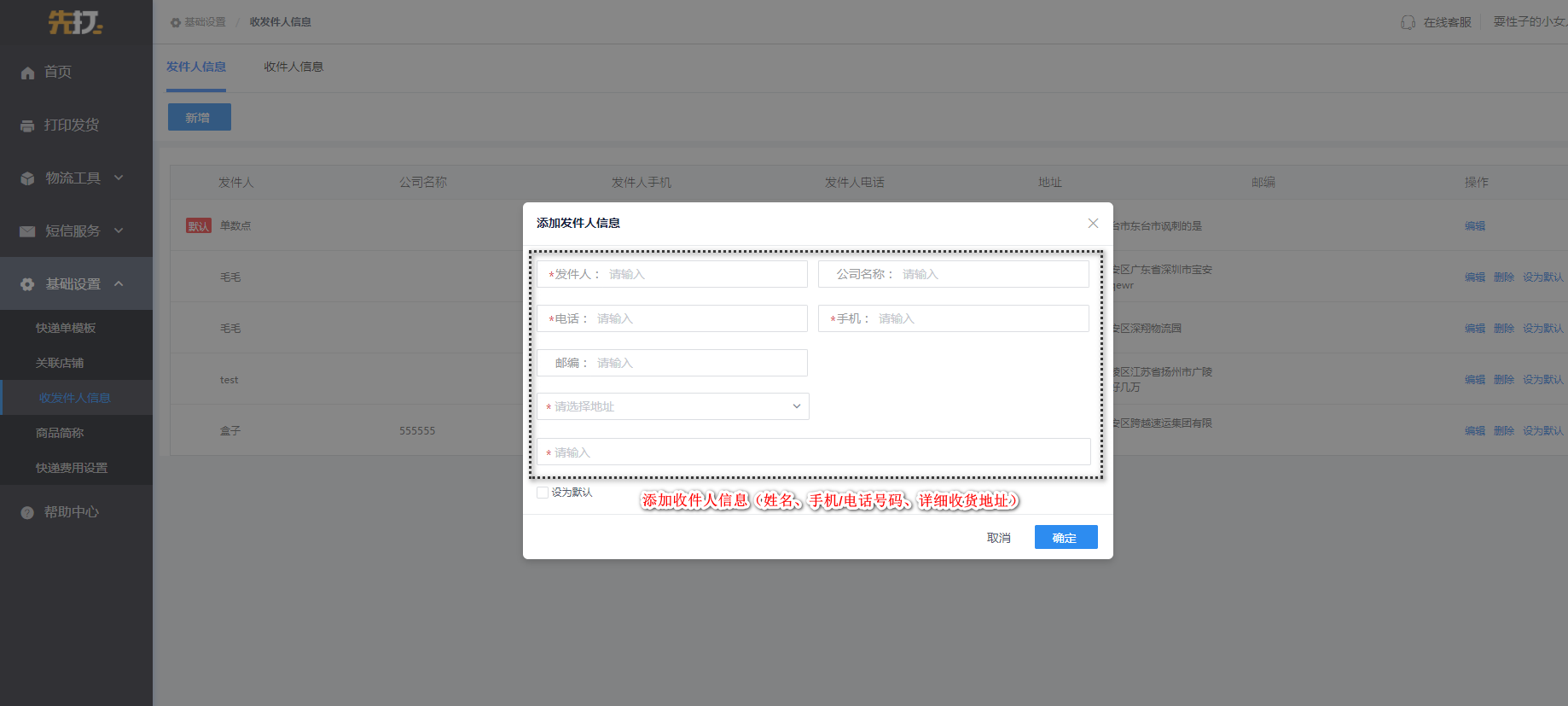
Task: Check the 设为默认 checkbox
Action: click(543, 493)
